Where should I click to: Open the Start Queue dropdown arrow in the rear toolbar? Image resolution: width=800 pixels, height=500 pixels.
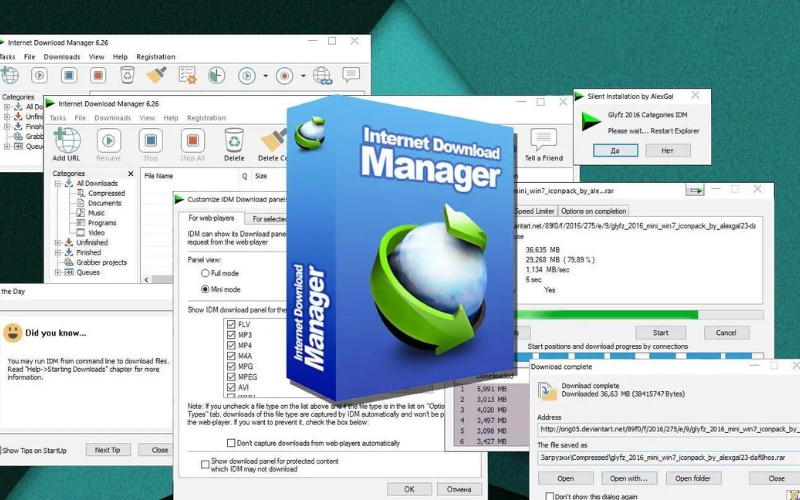(x=265, y=76)
